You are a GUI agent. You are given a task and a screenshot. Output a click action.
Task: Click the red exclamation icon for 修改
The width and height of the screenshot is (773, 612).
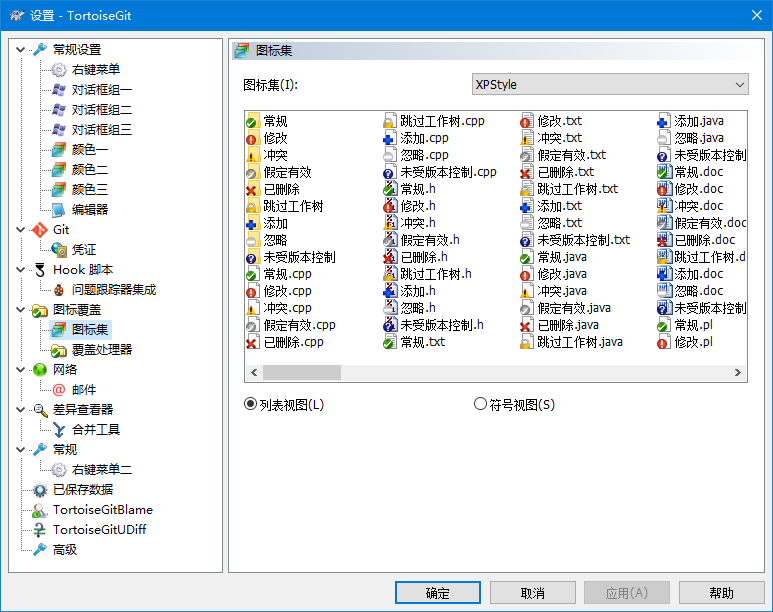tap(252, 139)
